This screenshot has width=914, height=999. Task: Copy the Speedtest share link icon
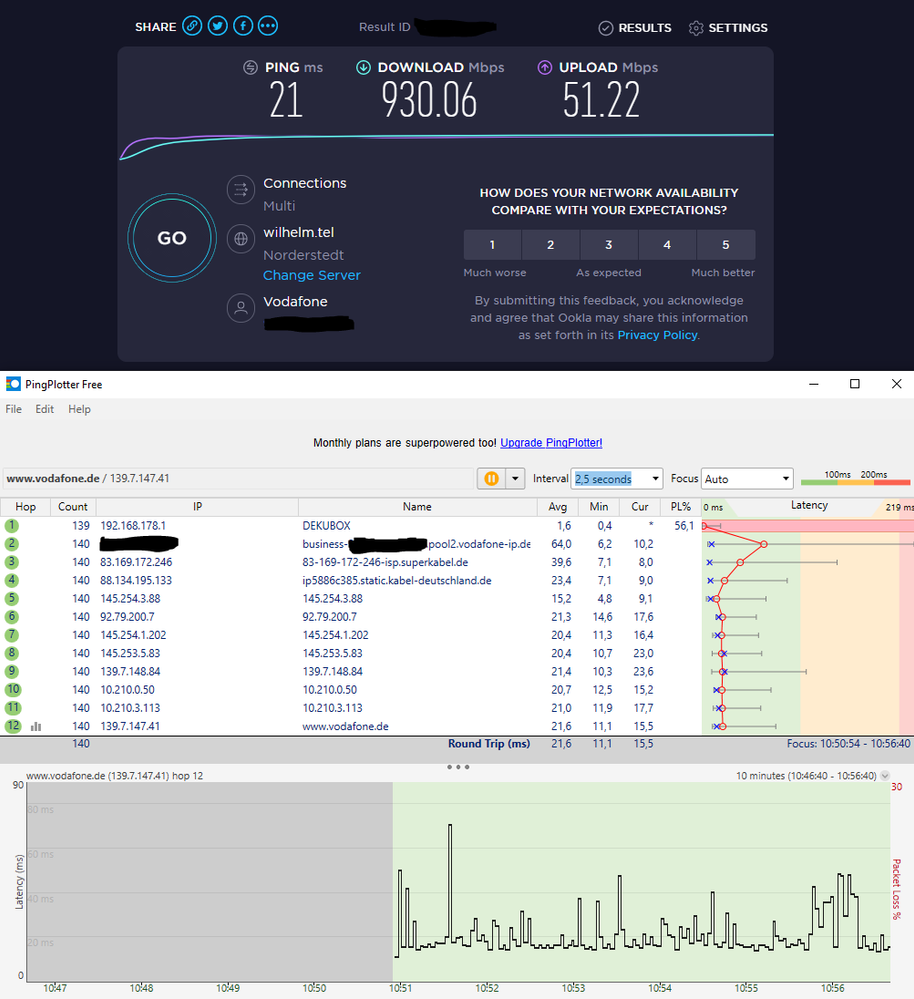point(192,26)
